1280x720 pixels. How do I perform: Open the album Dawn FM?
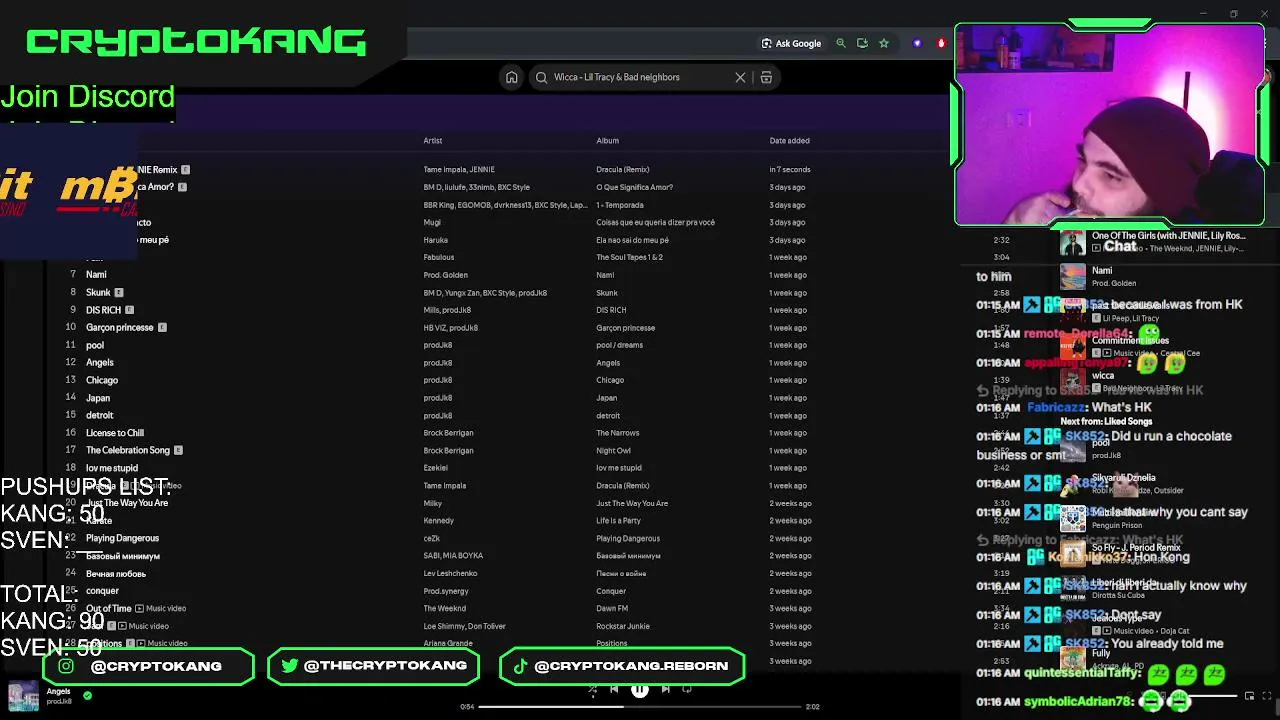pyautogui.click(x=612, y=608)
